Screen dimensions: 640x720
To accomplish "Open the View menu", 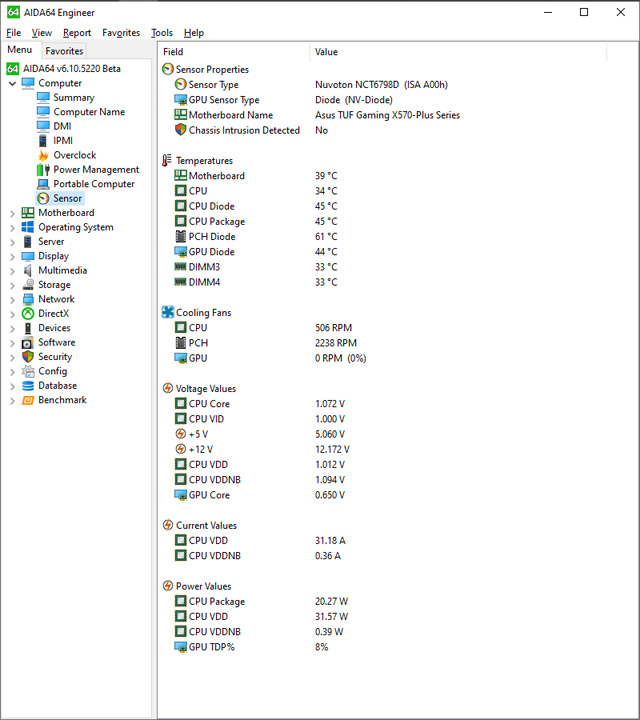I will coord(42,33).
